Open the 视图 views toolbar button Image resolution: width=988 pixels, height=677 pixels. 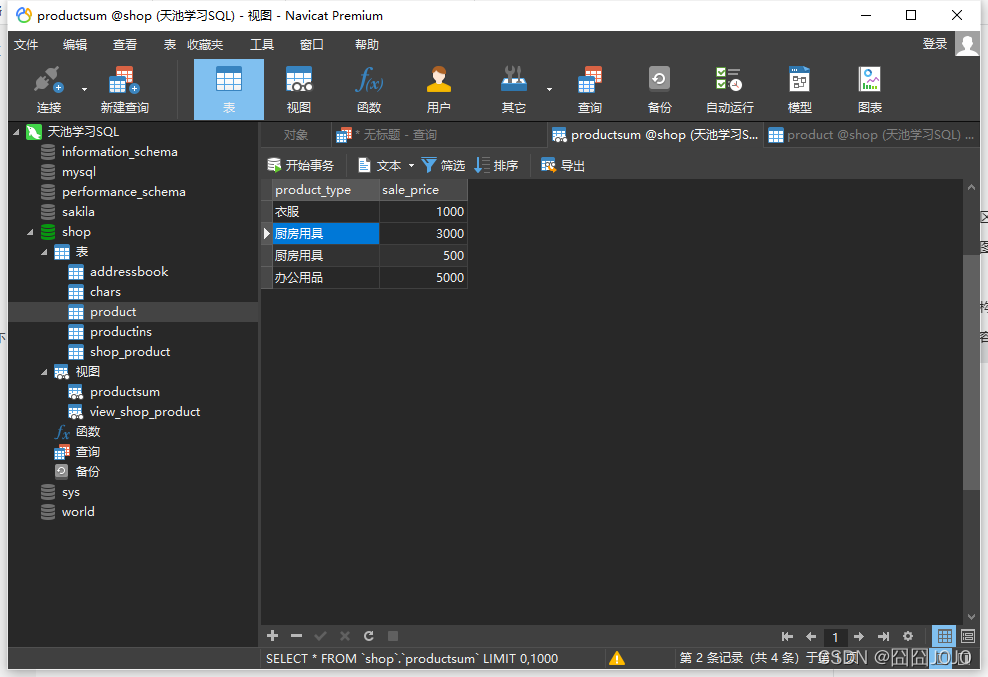point(299,90)
